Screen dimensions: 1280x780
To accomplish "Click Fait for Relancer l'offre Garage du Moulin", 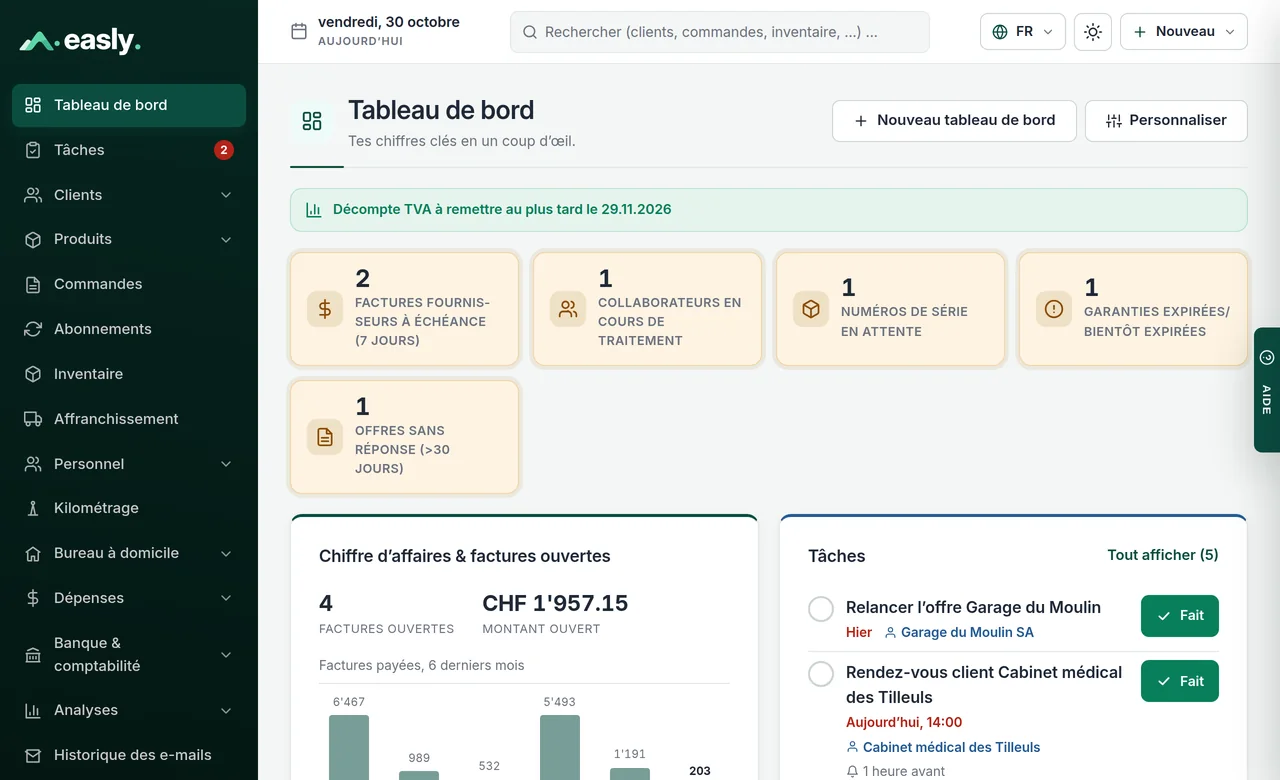I will pos(1180,616).
